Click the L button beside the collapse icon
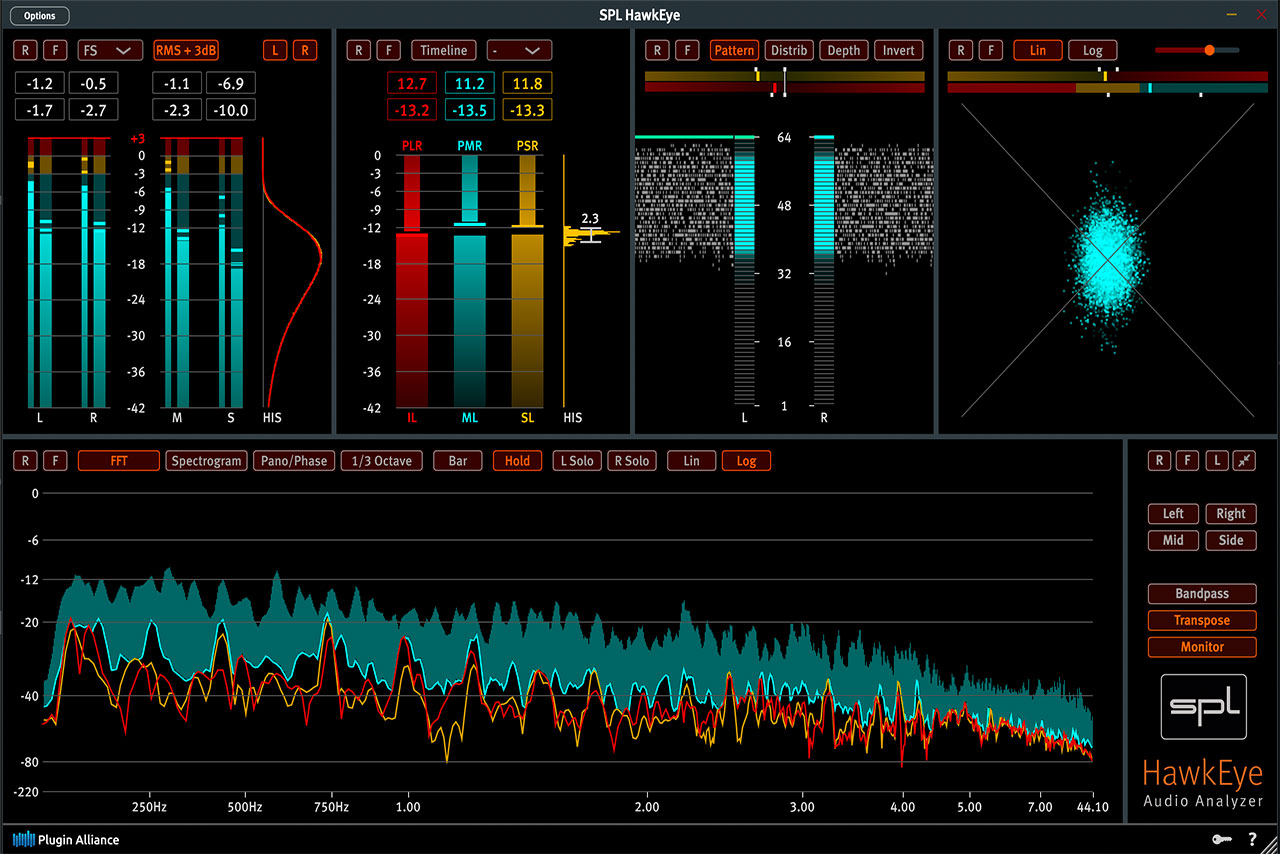This screenshot has height=854, width=1280. (1215, 461)
